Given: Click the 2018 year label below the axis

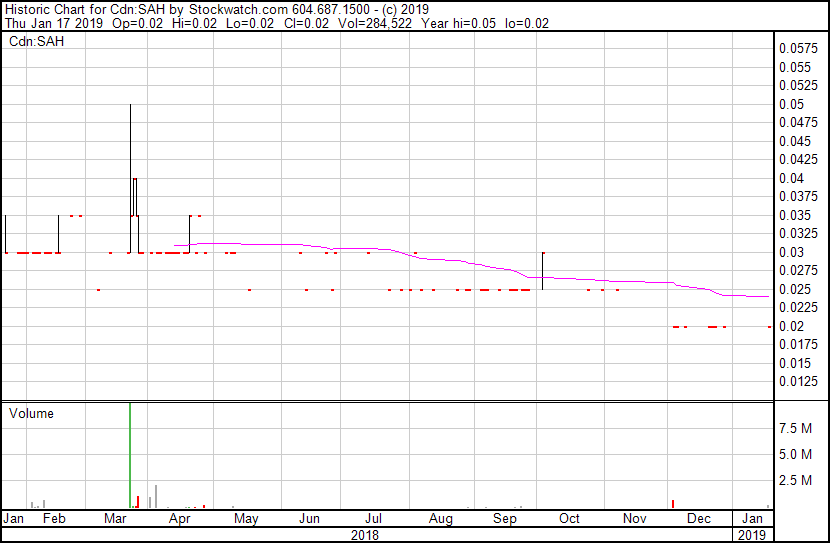Looking at the screenshot, I should tap(365, 535).
